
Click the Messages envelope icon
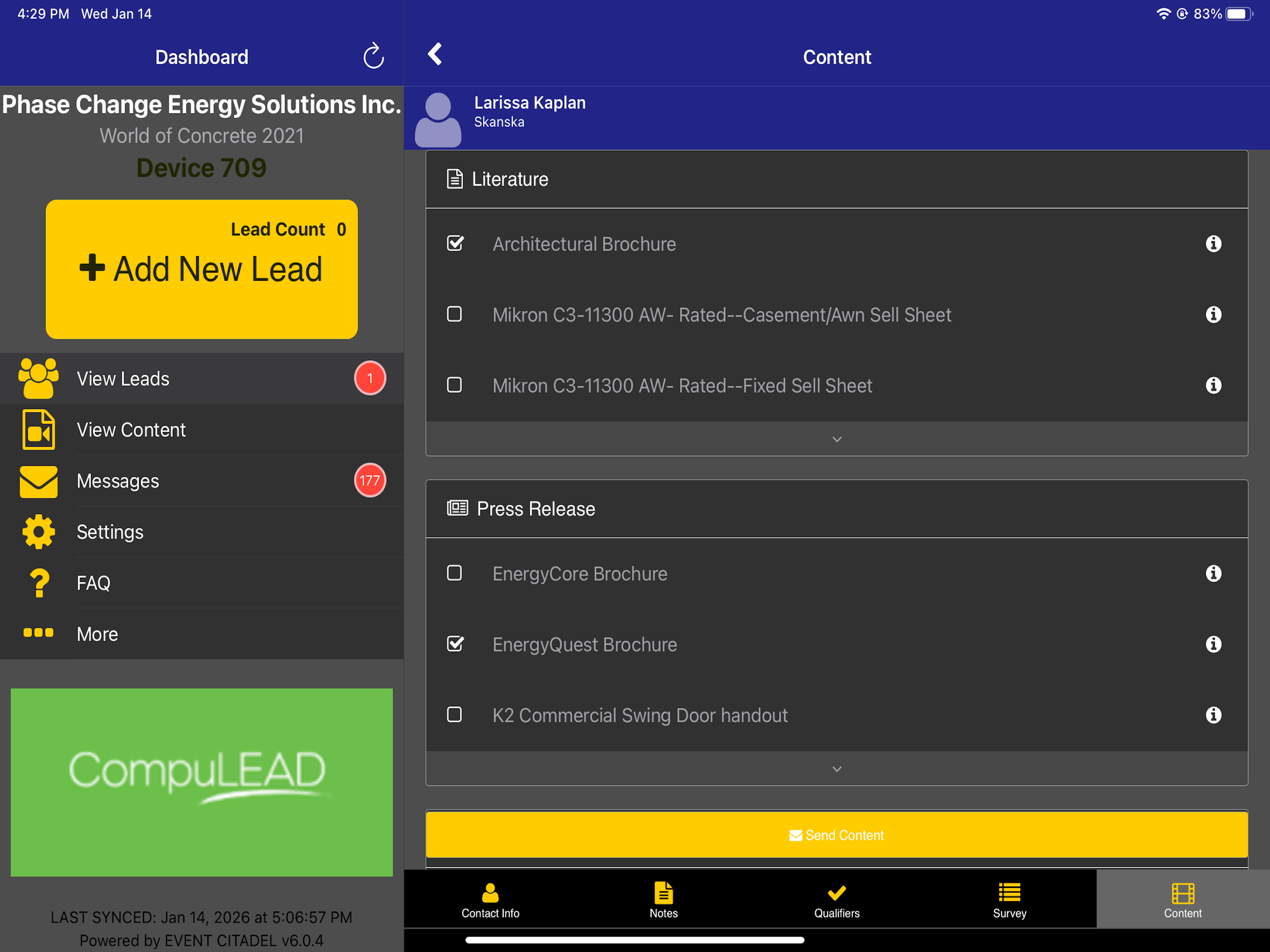[x=39, y=481]
